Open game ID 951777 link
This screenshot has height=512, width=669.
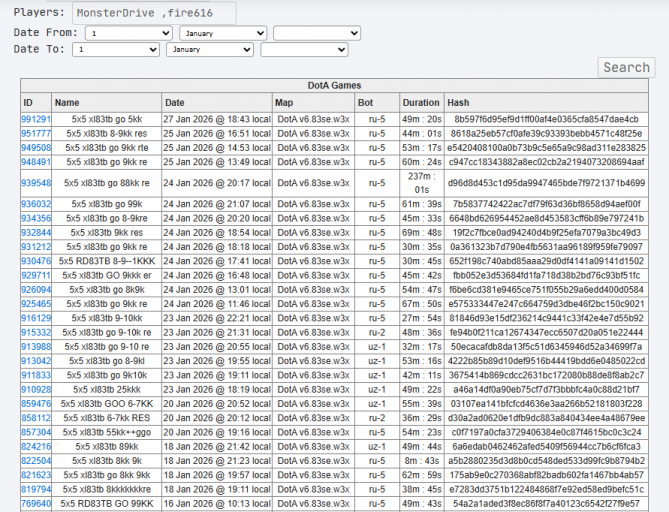click(36, 134)
